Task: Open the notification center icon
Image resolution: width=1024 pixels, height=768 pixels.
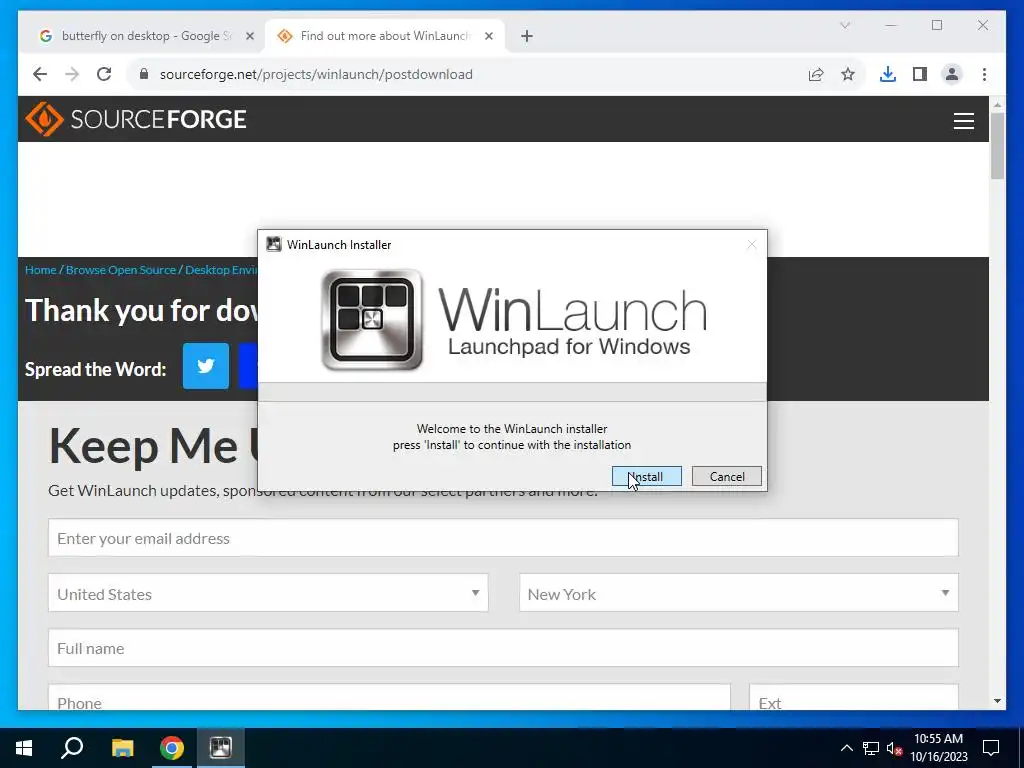Action: pyautogui.click(x=991, y=748)
